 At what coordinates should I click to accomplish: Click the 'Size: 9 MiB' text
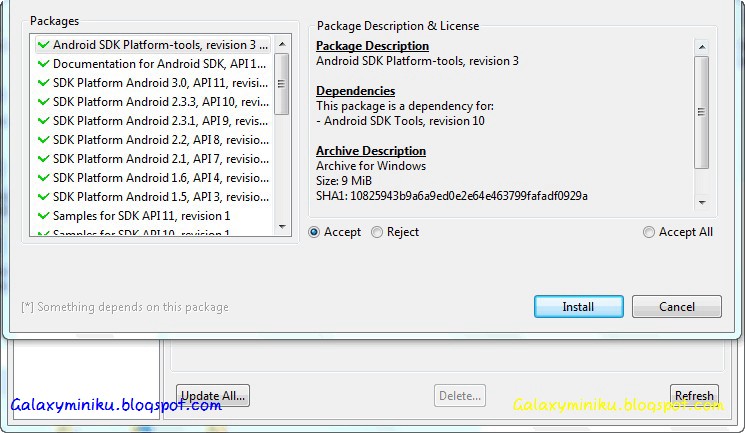(x=344, y=181)
